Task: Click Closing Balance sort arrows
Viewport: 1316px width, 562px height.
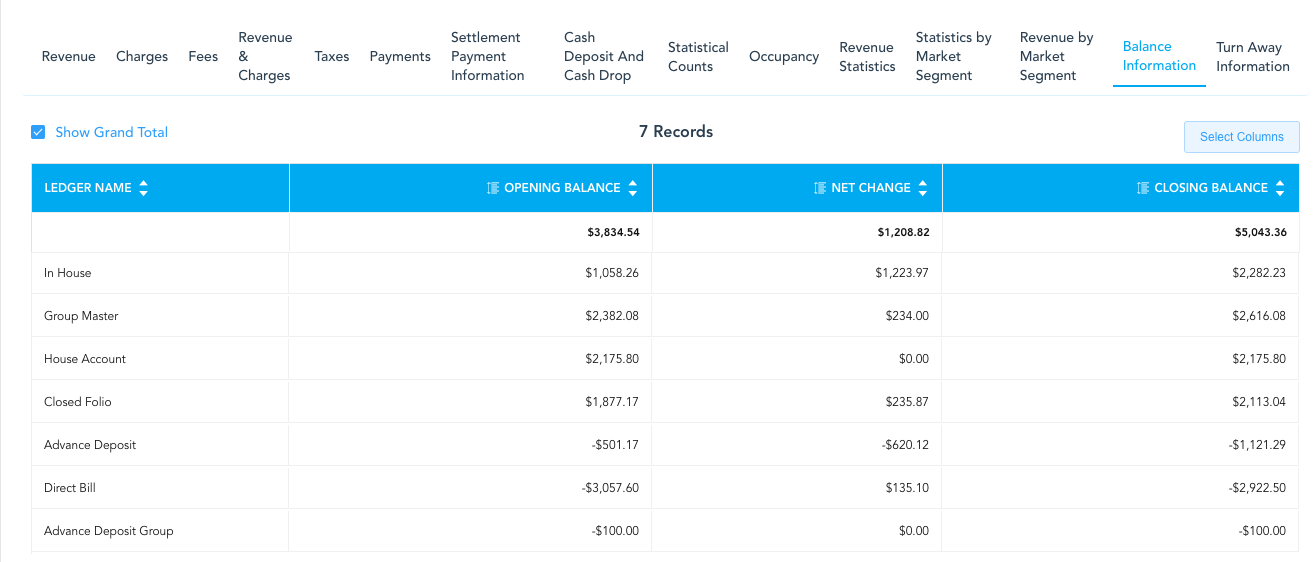Action: pyautogui.click(x=1280, y=188)
